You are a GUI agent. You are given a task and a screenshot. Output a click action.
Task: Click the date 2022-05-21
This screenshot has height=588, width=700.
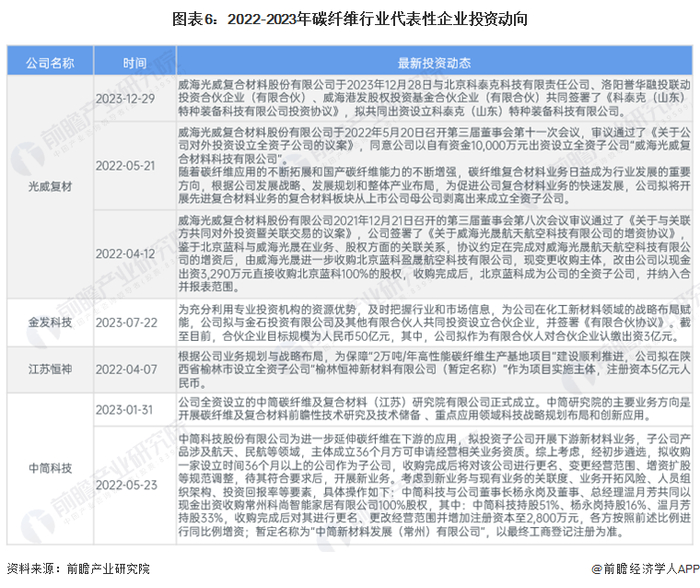pos(125,166)
